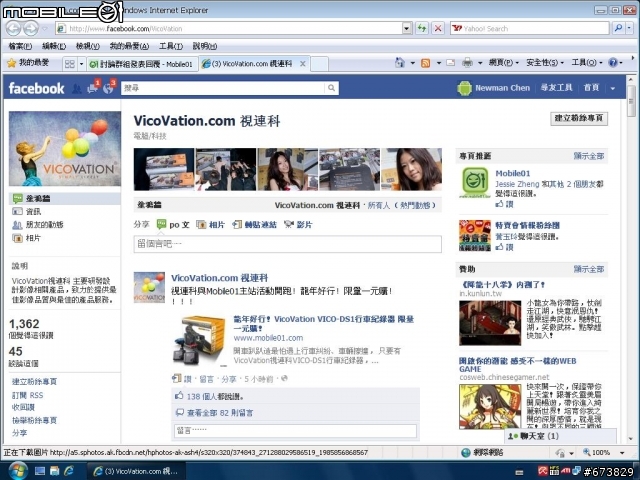Click the DS1 dashcam product thumbnail
The width and height of the screenshot is (640, 480).
[x=199, y=341]
